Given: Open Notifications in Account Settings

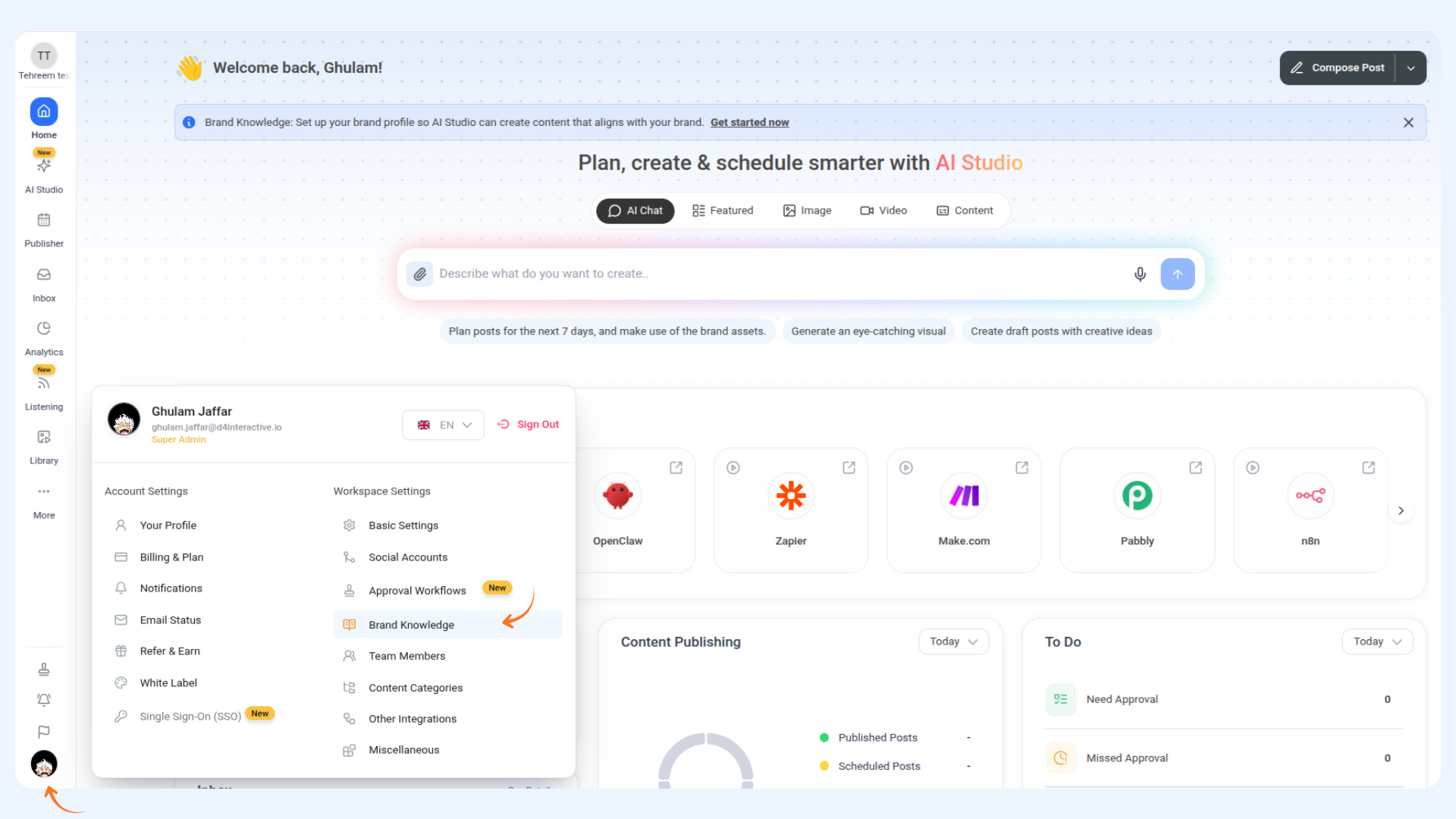Looking at the screenshot, I should [158, 588].
